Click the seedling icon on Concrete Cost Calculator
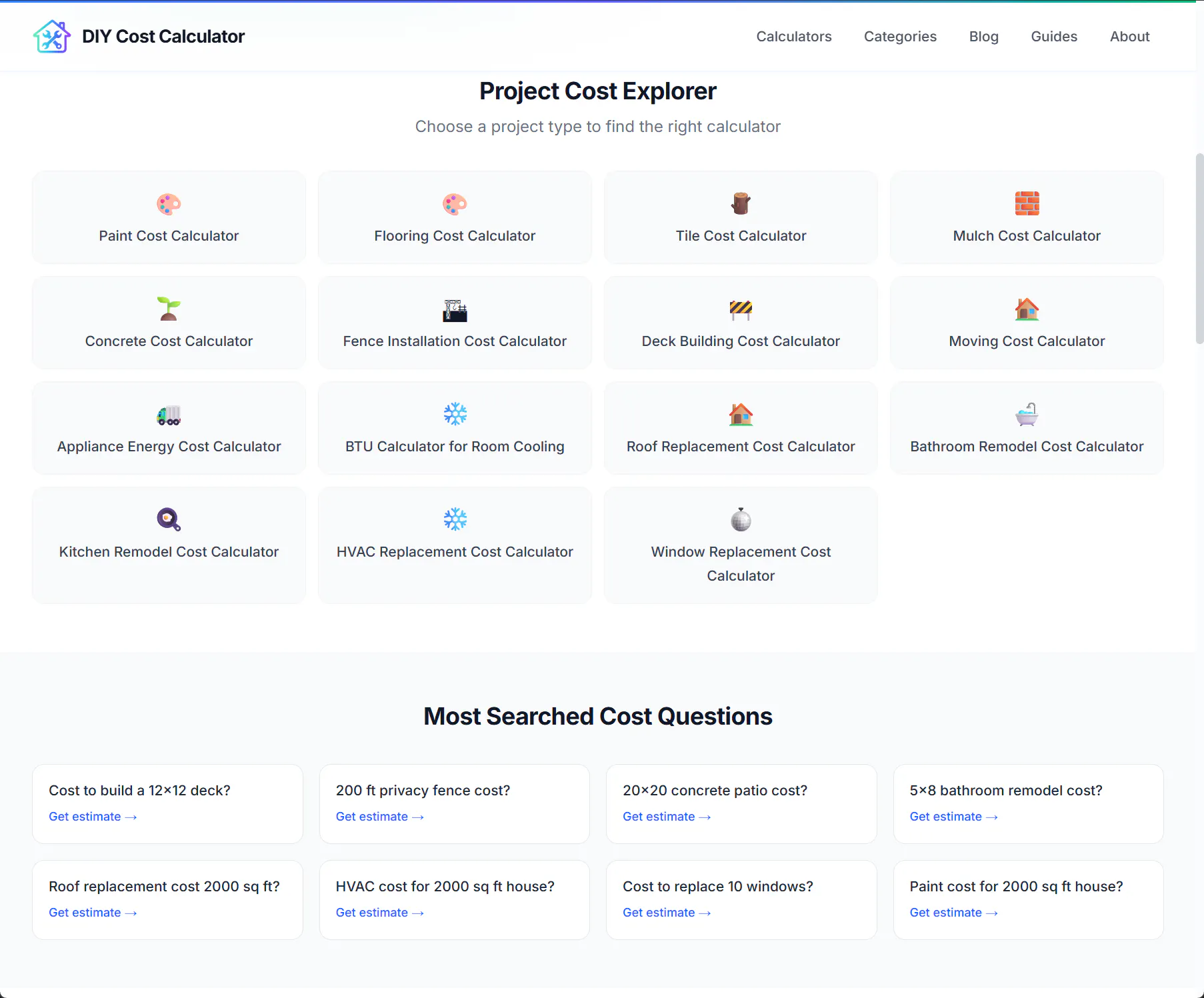This screenshot has height=998, width=1204. [169, 309]
